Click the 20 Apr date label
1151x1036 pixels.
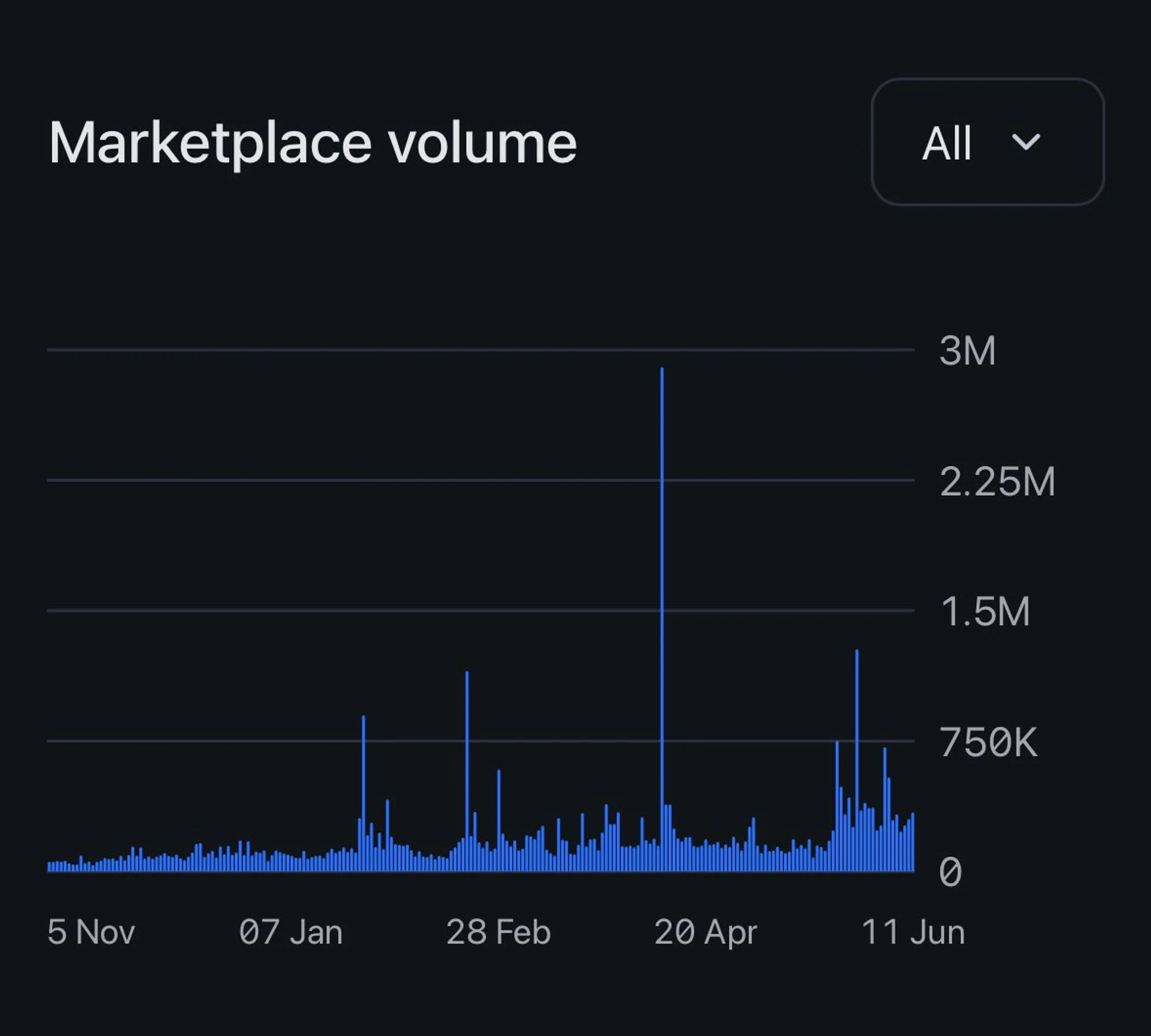coord(706,932)
